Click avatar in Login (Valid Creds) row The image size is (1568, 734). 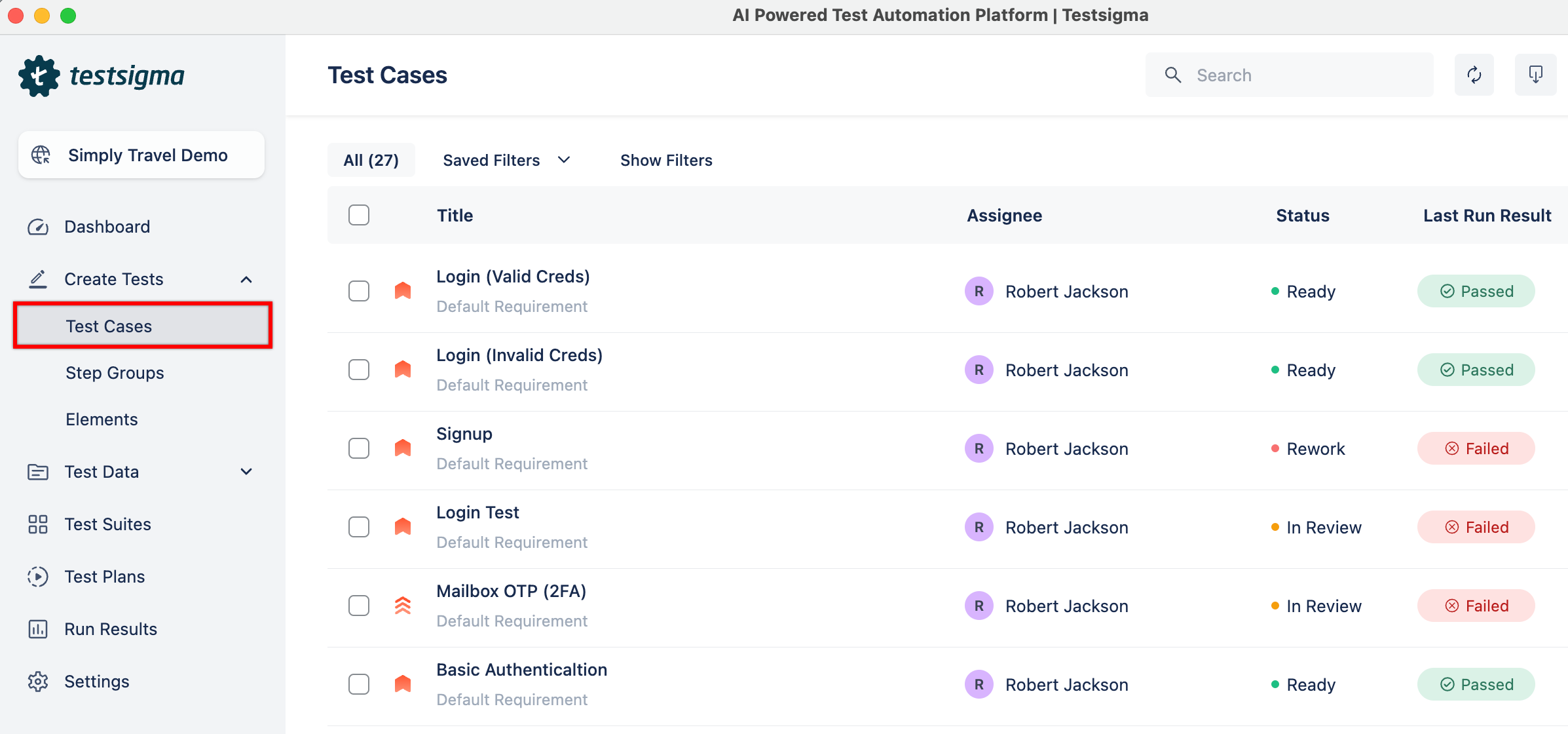click(x=979, y=291)
